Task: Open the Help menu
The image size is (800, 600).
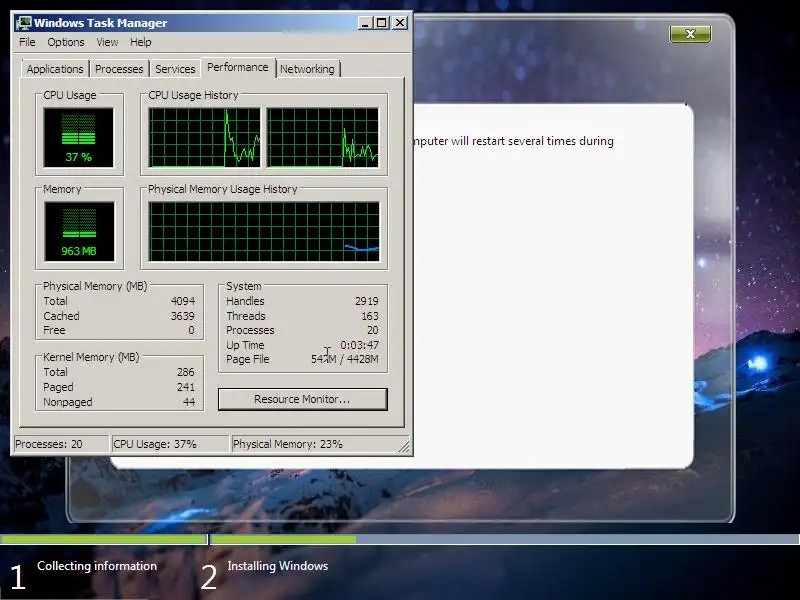Action: (140, 42)
